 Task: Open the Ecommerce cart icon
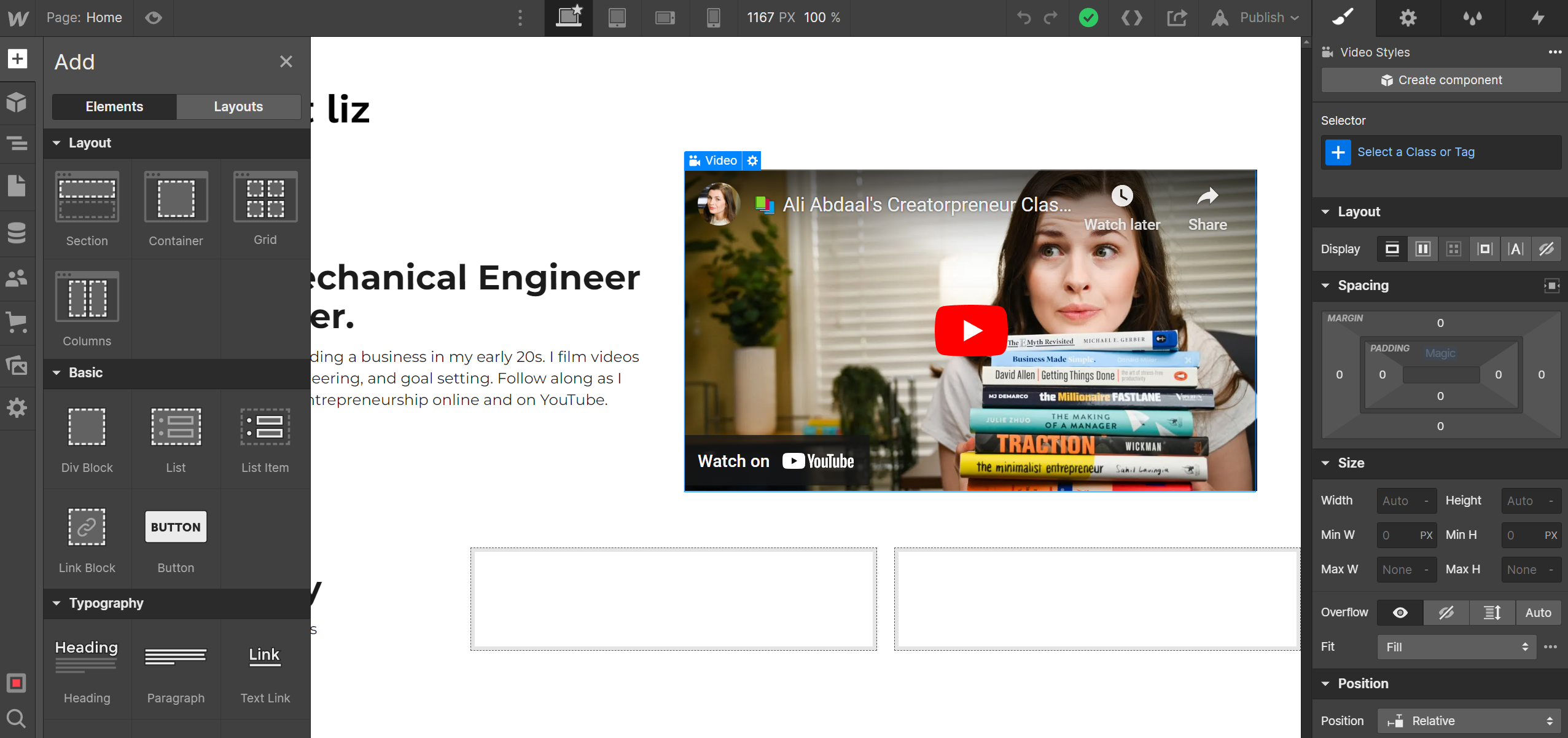[17, 322]
